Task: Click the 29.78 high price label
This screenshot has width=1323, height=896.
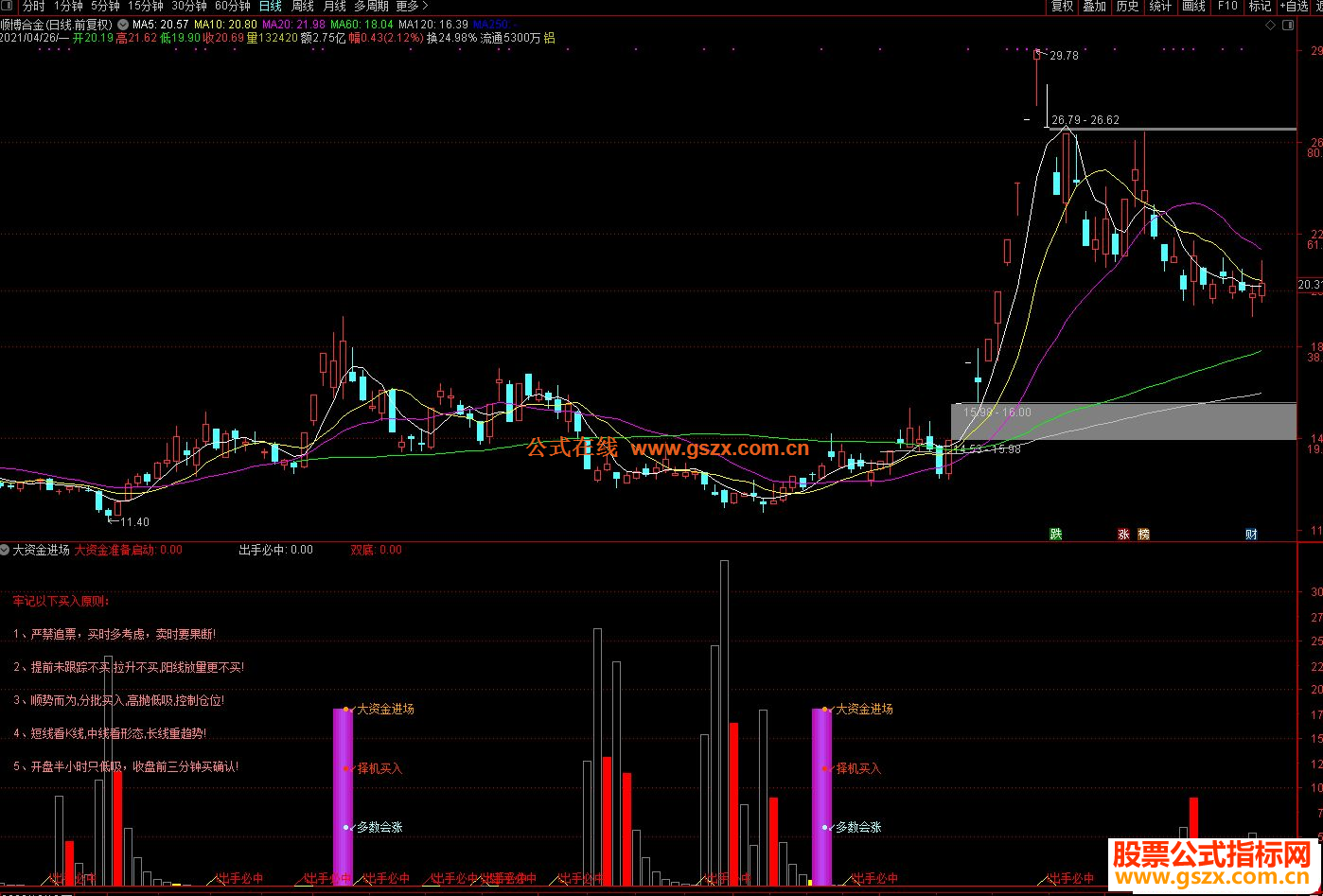Action: tap(1065, 56)
